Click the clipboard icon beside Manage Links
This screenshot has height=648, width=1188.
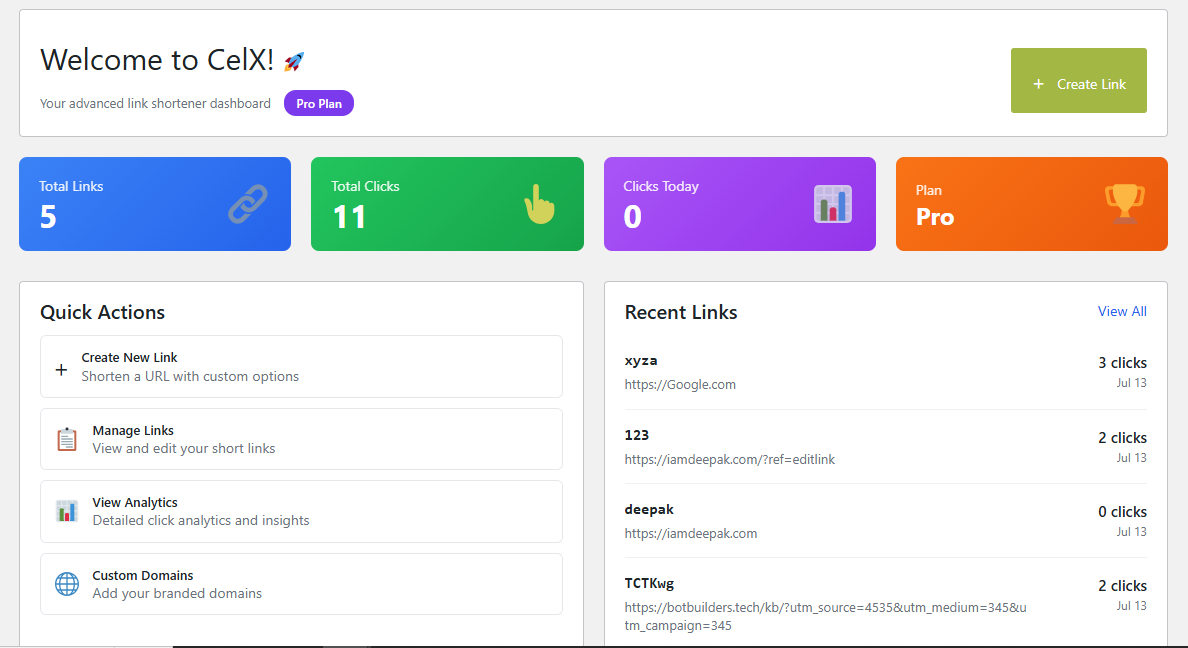pos(67,439)
